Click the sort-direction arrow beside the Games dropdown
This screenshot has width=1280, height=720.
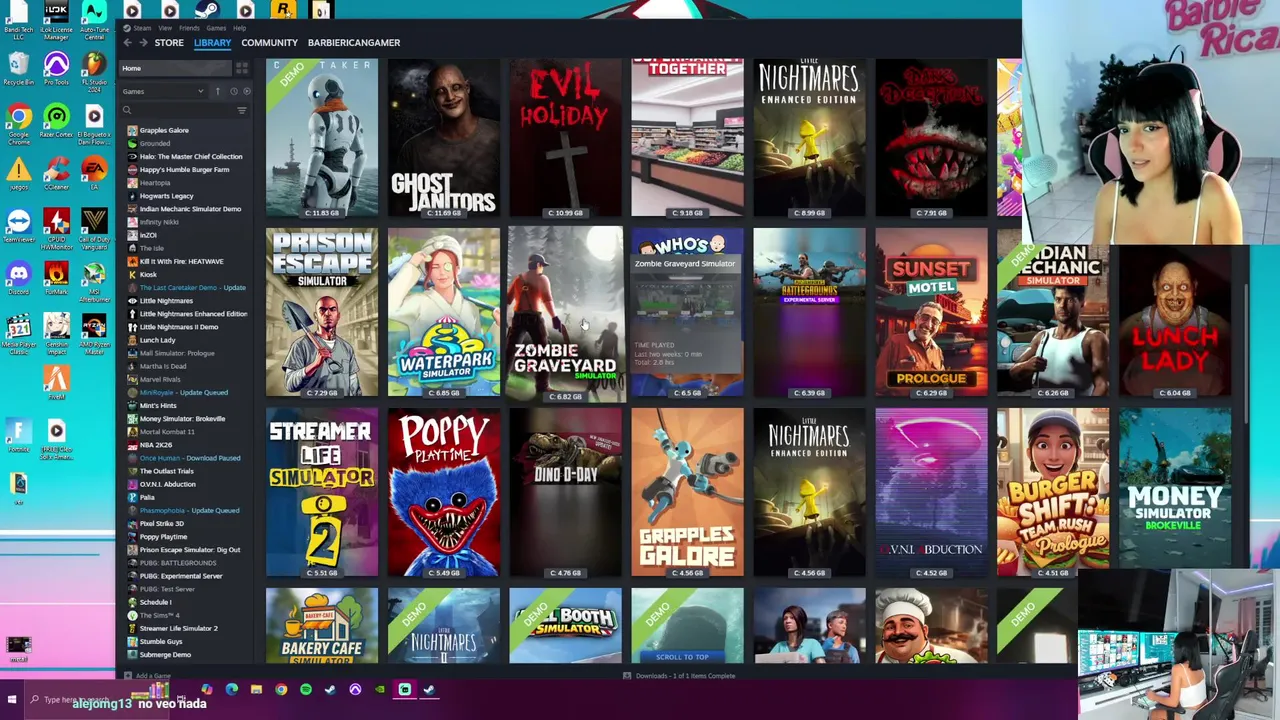pyautogui.click(x=217, y=91)
